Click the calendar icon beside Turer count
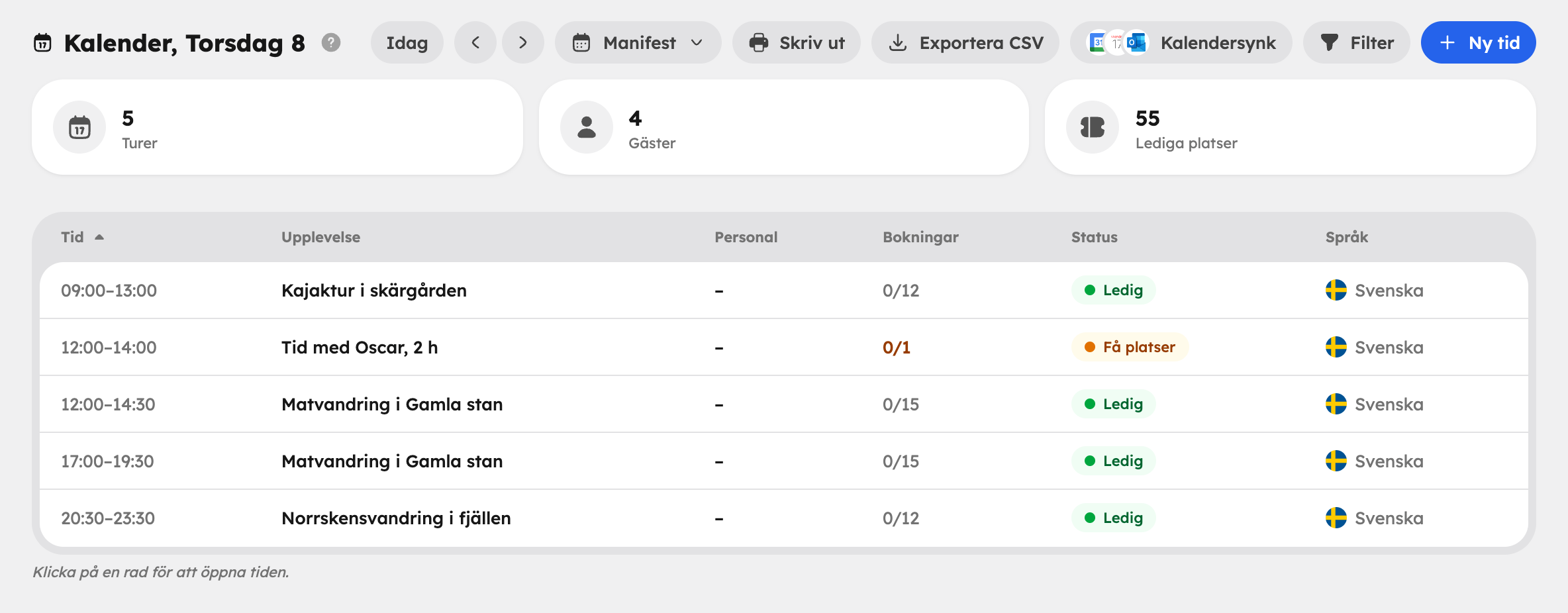The width and height of the screenshot is (1568, 613). [79, 127]
